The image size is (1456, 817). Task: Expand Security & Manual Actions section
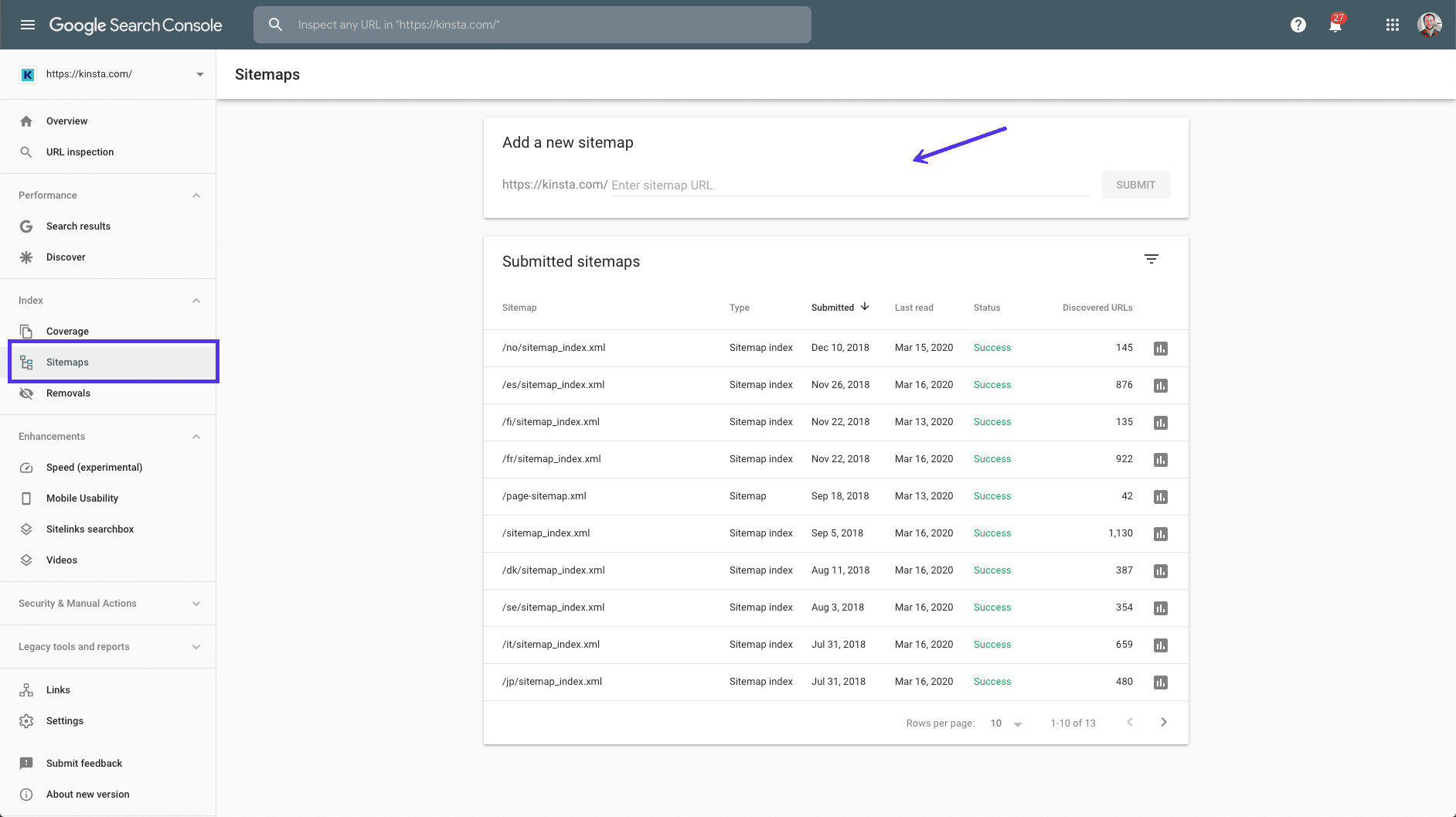196,604
